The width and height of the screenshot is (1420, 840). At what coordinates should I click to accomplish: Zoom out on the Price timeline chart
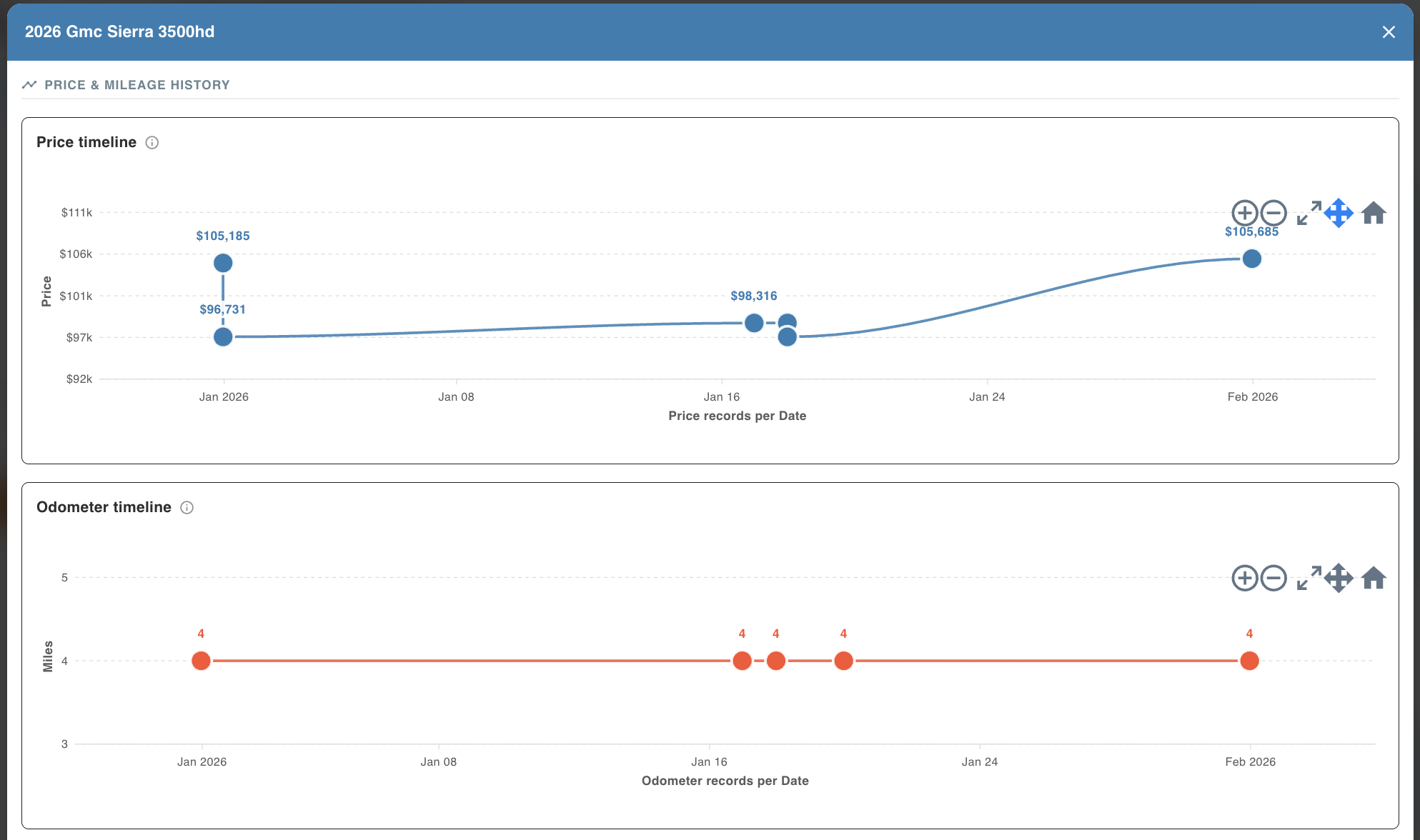[x=1273, y=213]
